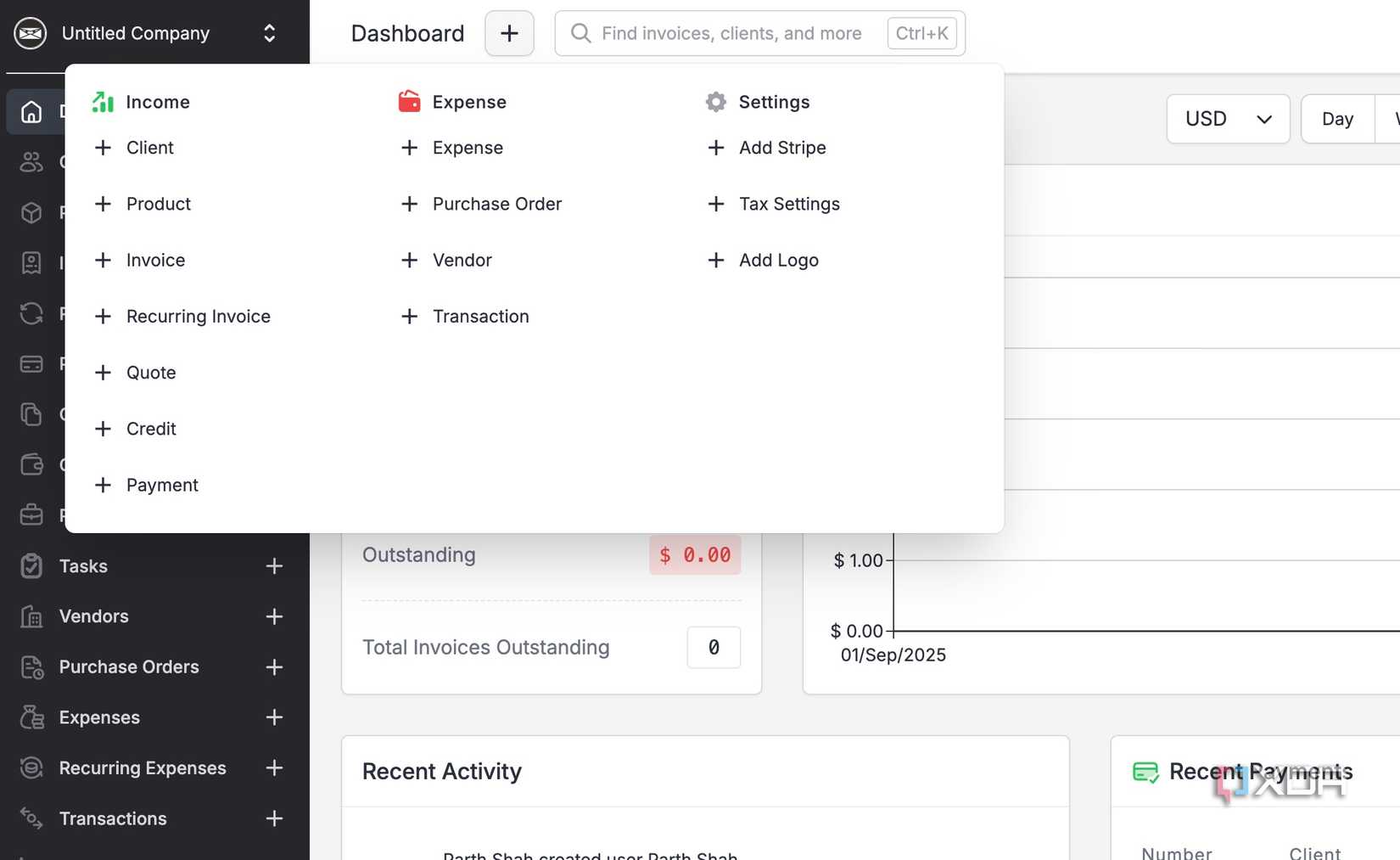This screenshot has width=1400, height=860.
Task: Click the Expense column heading with wallet icon
Action: 452,102
